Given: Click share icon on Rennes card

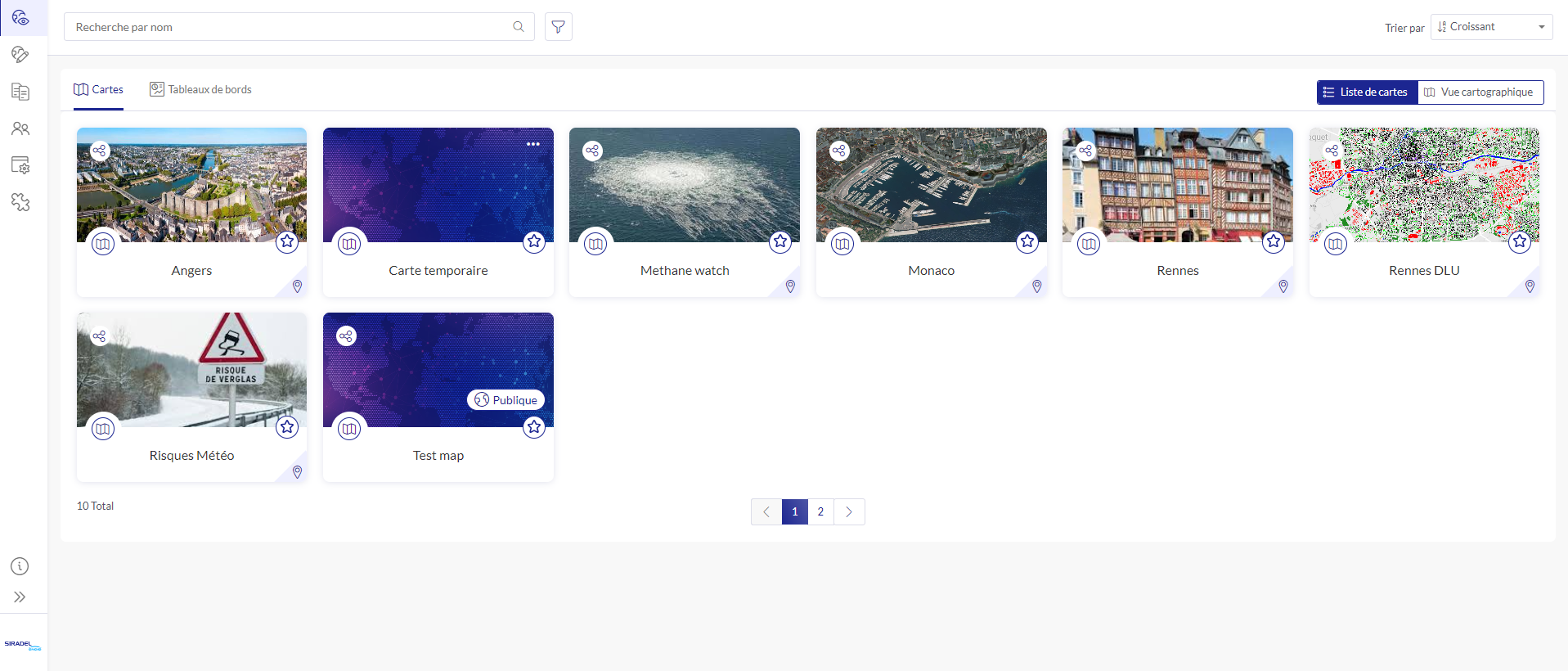Looking at the screenshot, I should point(1085,151).
